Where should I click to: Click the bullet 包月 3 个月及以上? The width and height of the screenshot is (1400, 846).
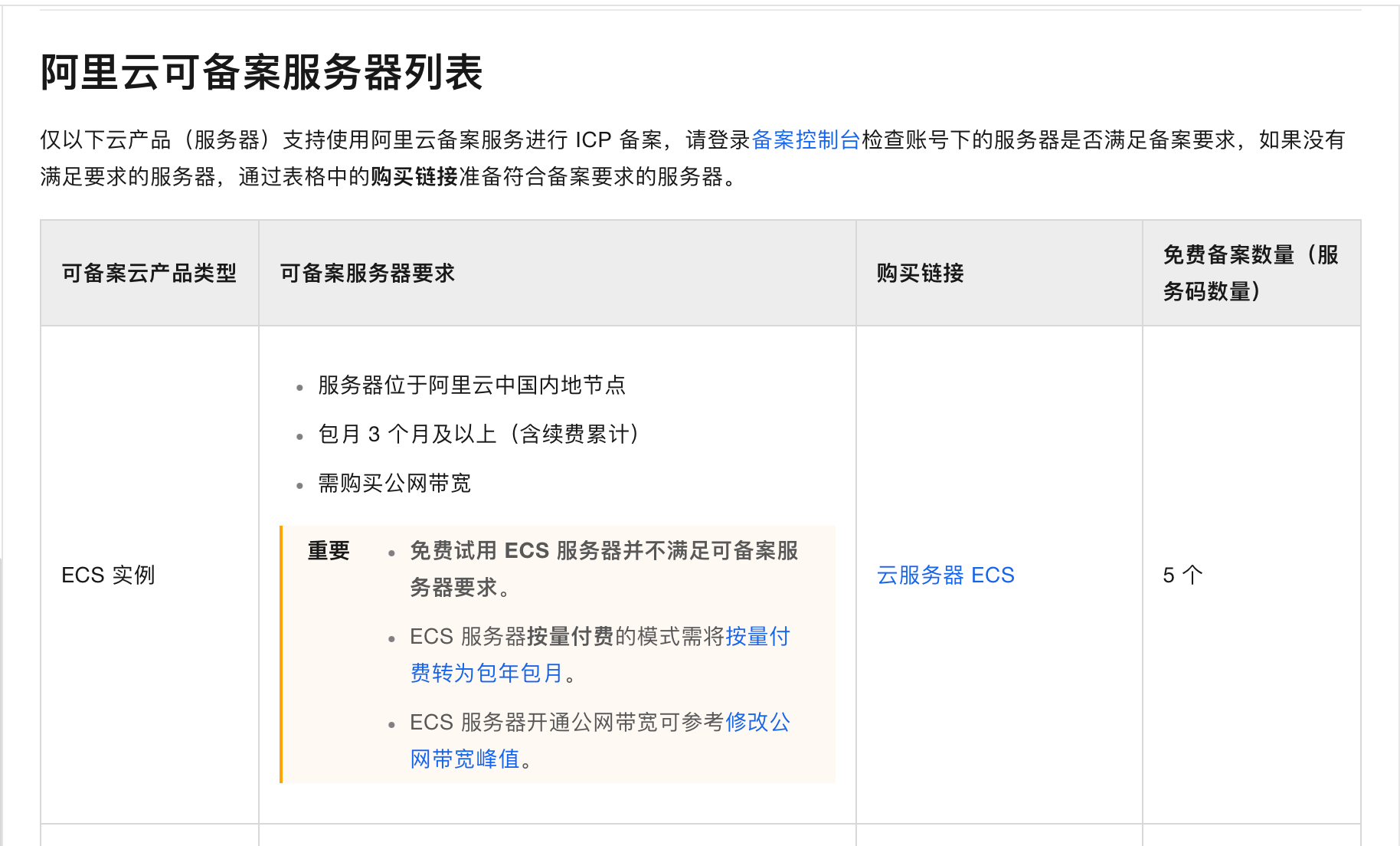479,434
